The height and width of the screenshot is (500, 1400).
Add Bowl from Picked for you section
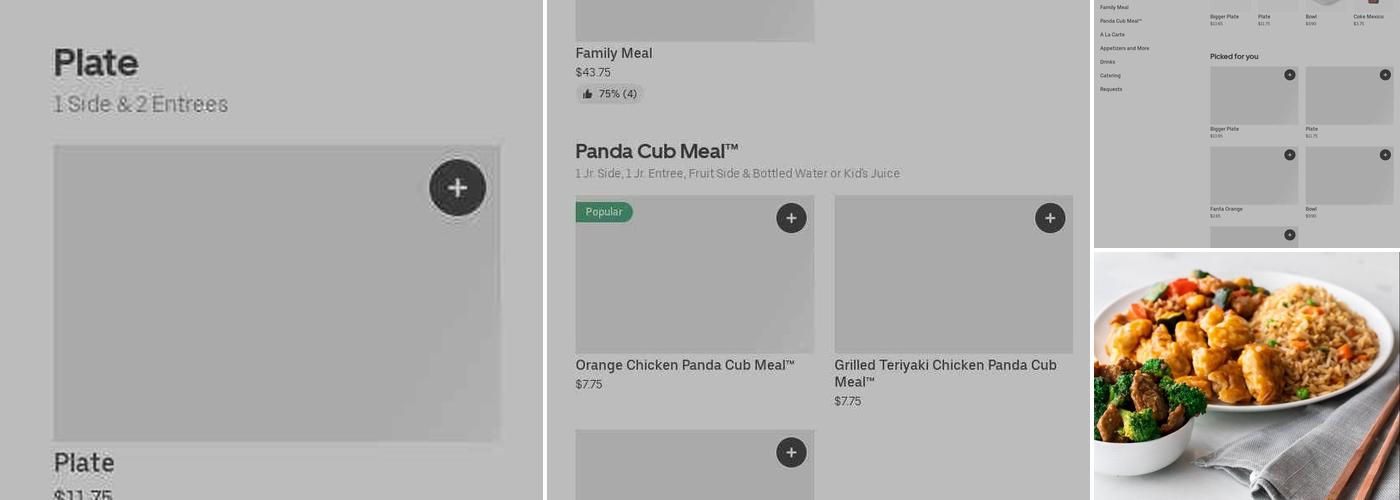pyautogui.click(x=1385, y=155)
